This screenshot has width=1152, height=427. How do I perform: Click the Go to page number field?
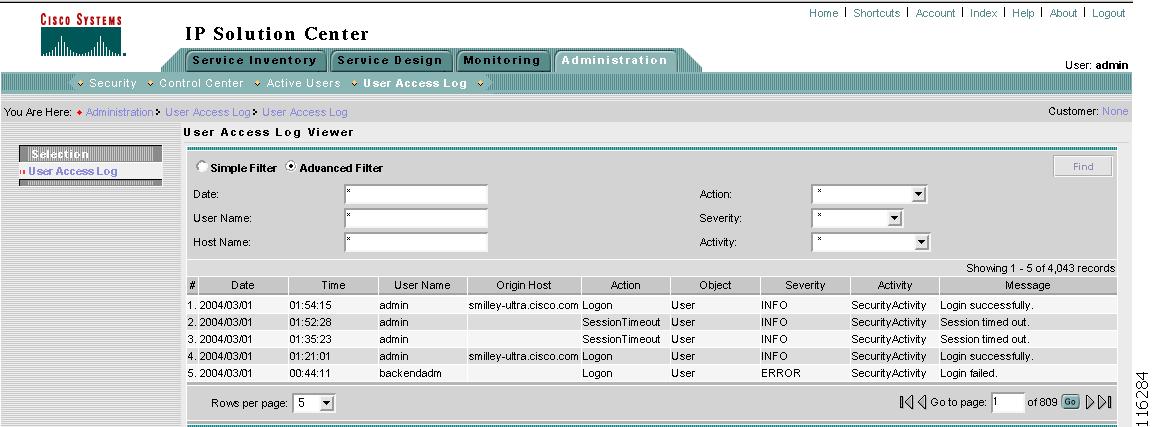click(x=1007, y=403)
